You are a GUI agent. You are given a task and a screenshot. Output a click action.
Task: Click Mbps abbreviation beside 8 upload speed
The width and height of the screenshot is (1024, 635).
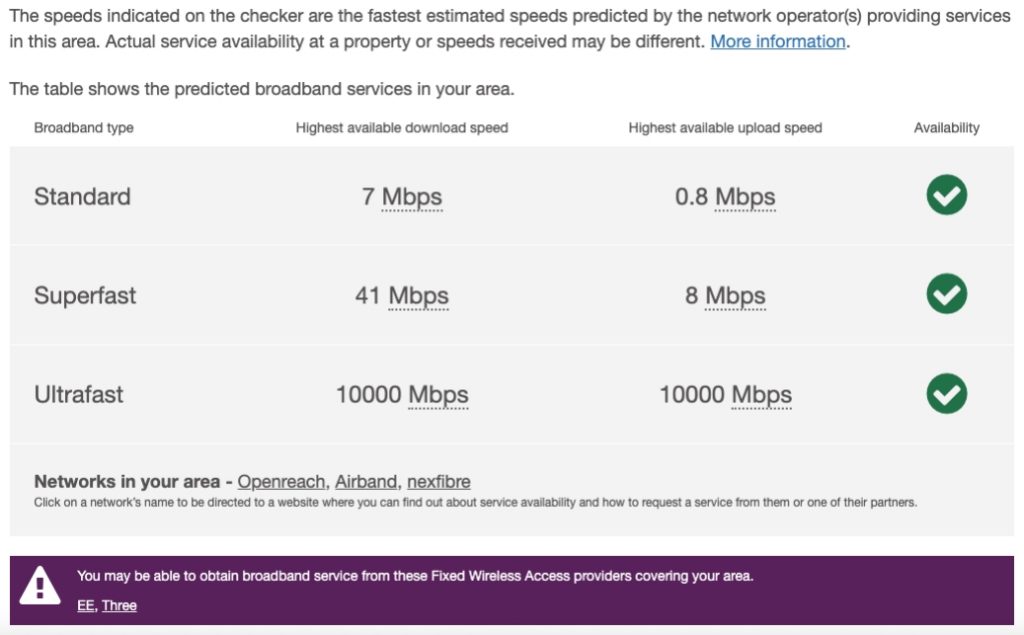(735, 296)
